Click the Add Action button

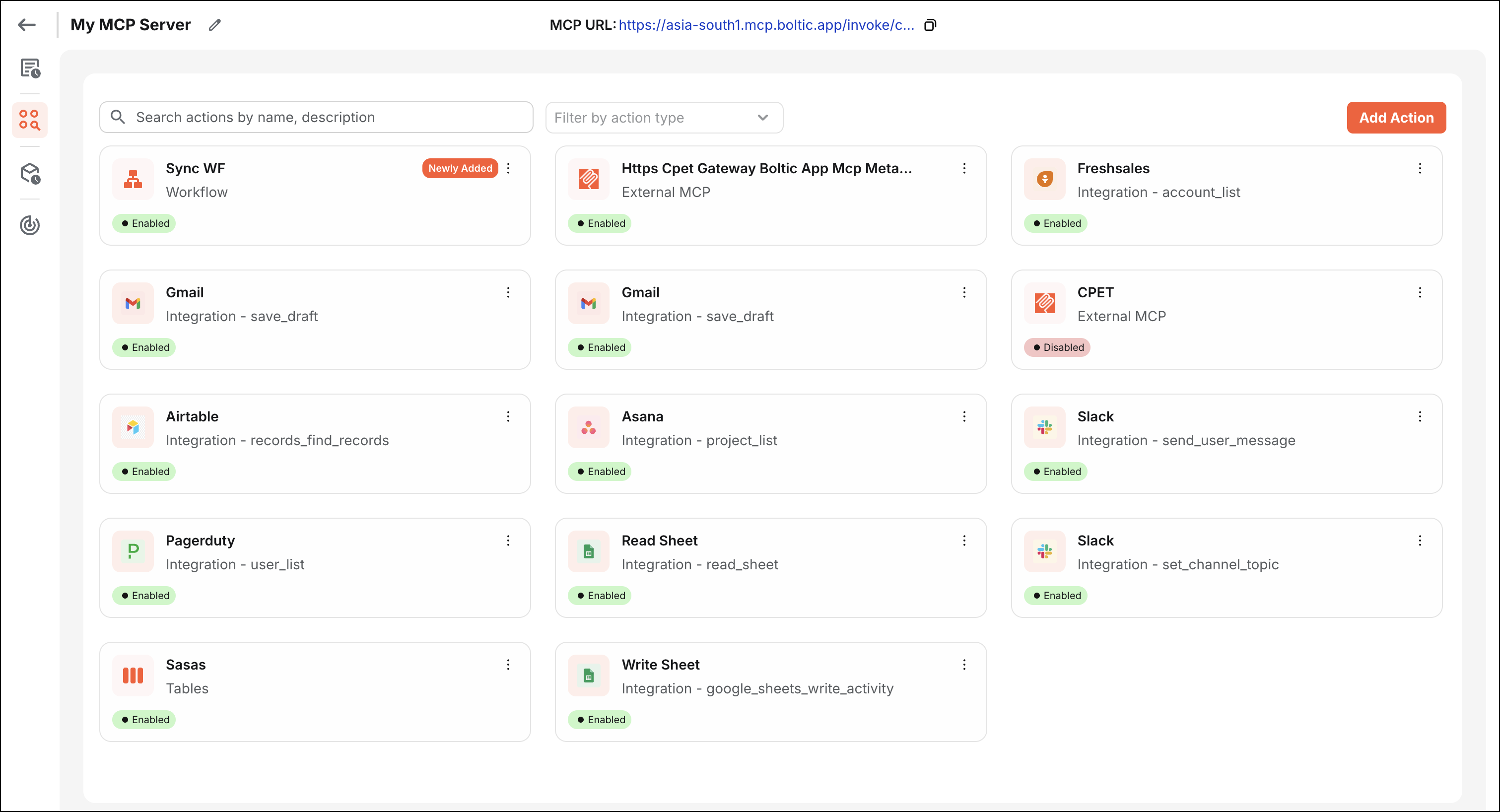pos(1396,118)
